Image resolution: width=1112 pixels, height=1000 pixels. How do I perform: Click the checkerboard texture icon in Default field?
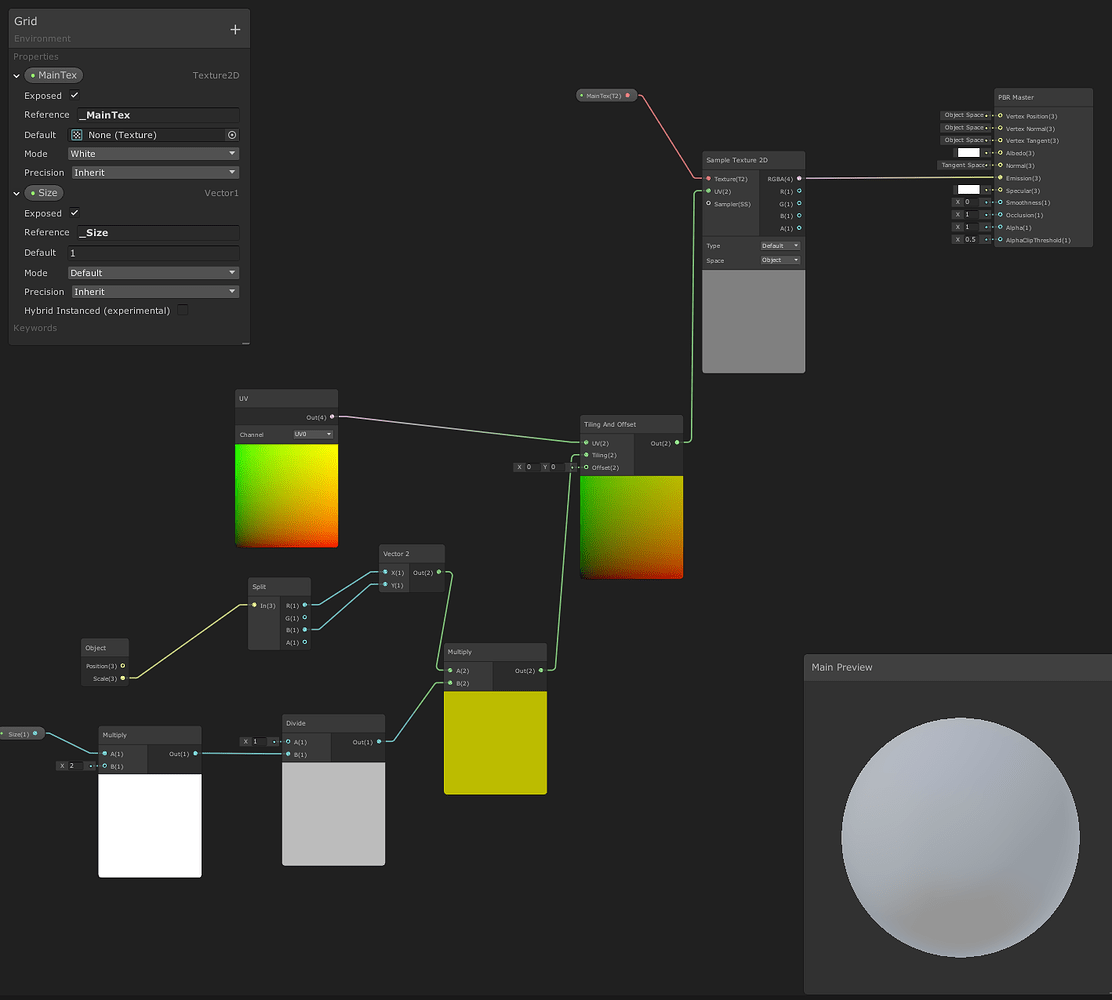77,134
